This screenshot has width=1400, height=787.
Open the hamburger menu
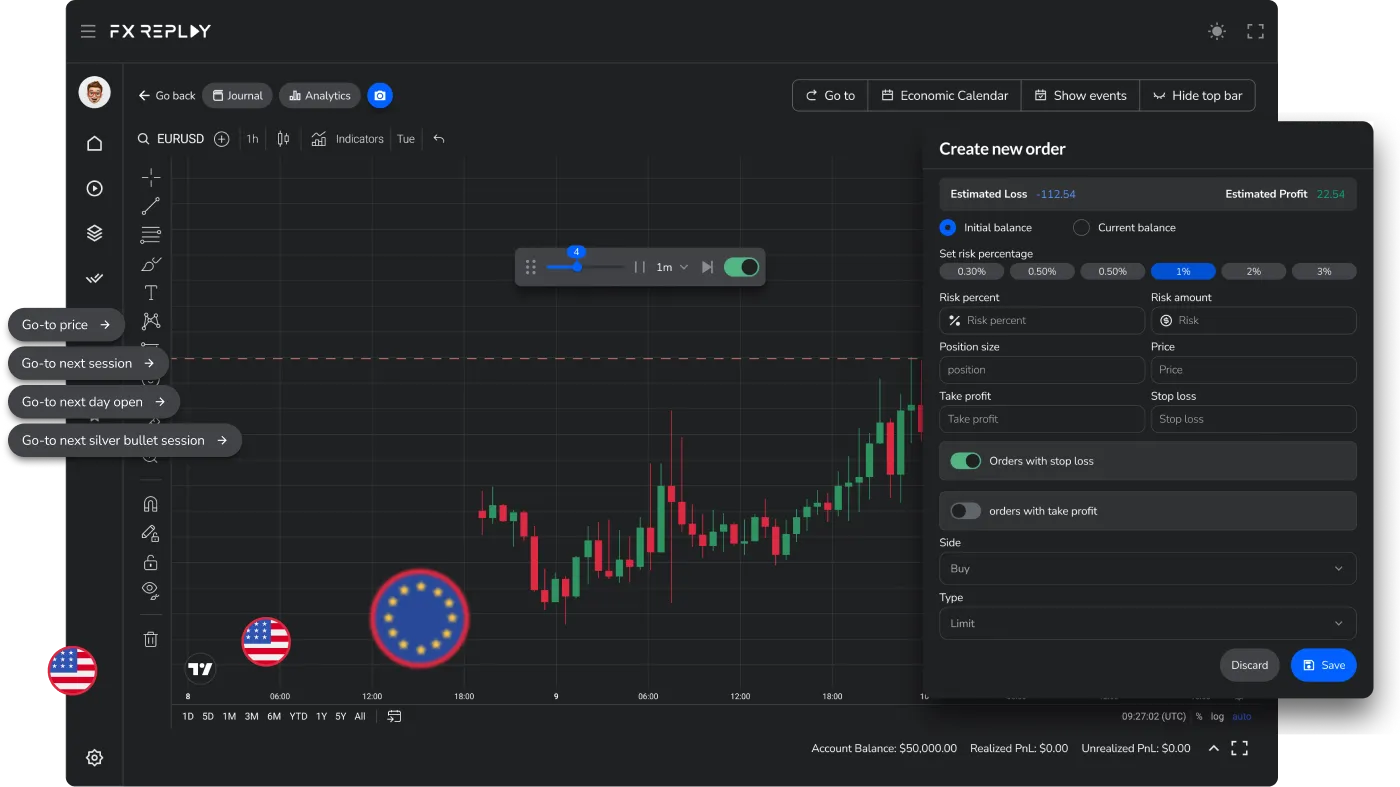click(x=88, y=31)
